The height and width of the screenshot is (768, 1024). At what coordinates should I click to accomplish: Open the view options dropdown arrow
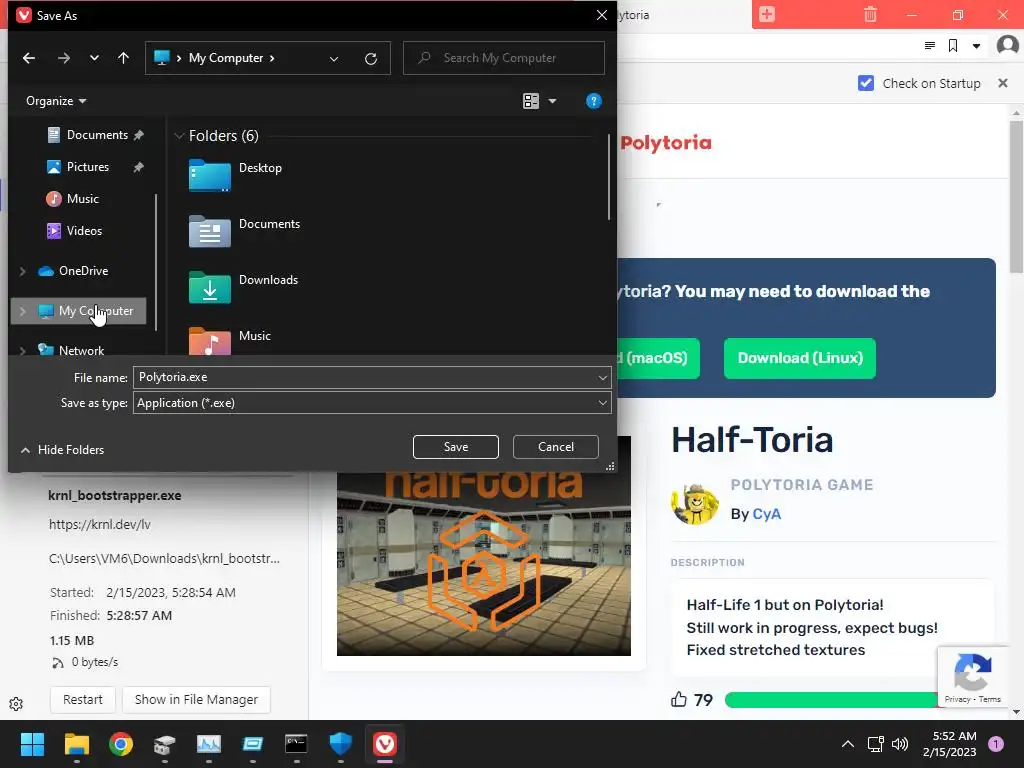click(552, 101)
